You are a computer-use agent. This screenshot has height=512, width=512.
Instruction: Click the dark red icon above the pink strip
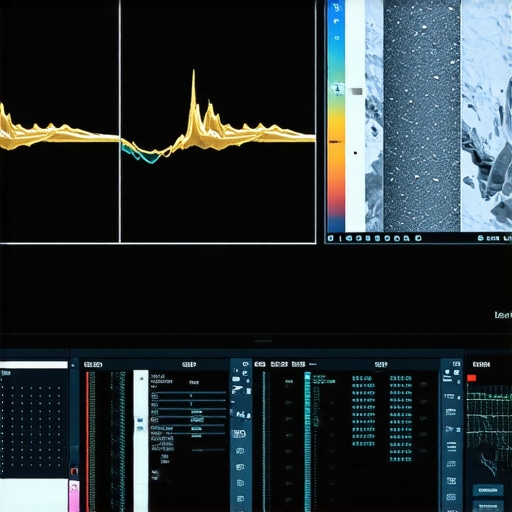coord(74,471)
